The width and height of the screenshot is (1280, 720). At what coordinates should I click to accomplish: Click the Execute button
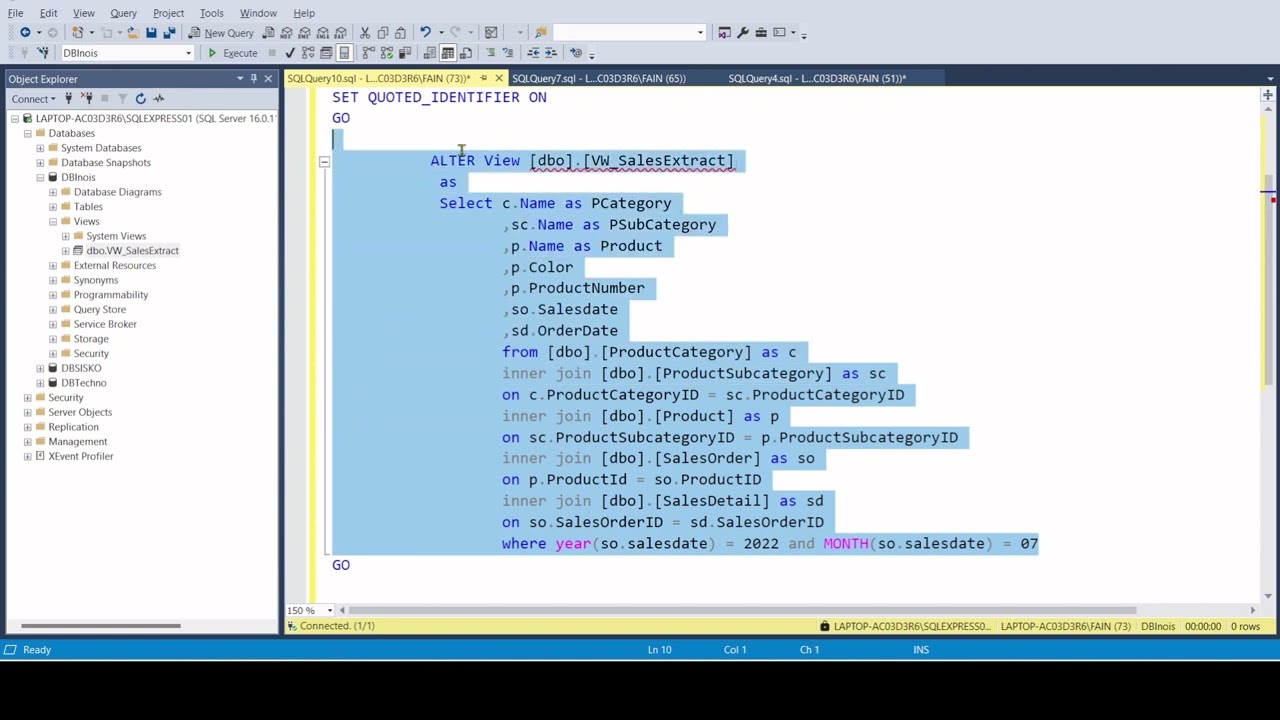pos(232,53)
